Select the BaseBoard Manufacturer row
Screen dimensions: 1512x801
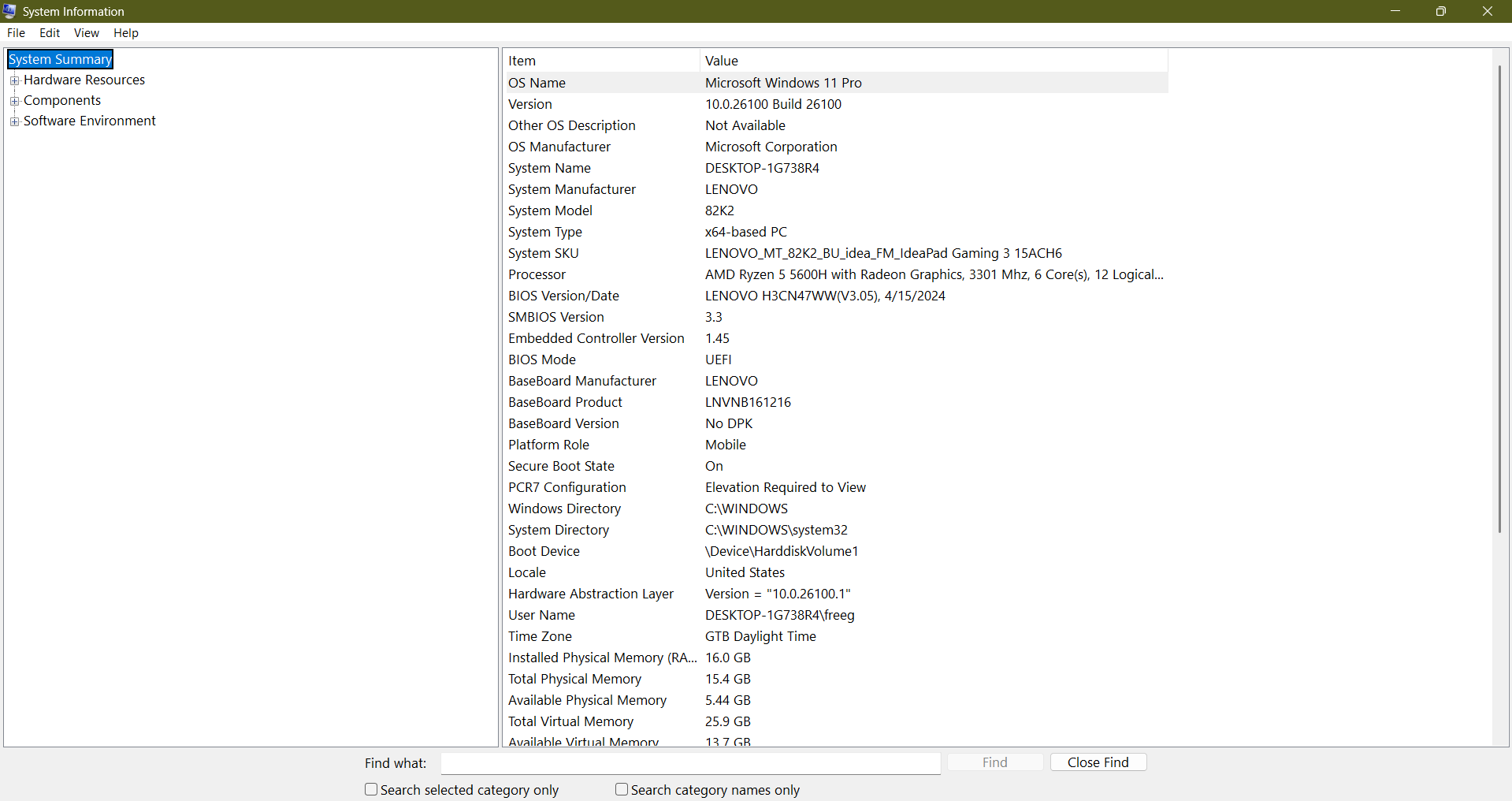pos(836,381)
